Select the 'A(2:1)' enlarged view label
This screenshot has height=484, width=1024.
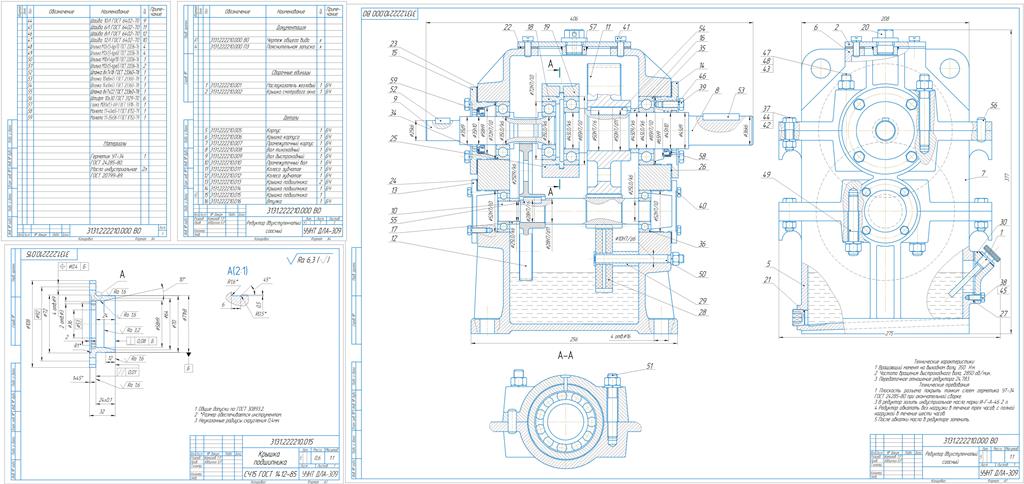point(237,271)
